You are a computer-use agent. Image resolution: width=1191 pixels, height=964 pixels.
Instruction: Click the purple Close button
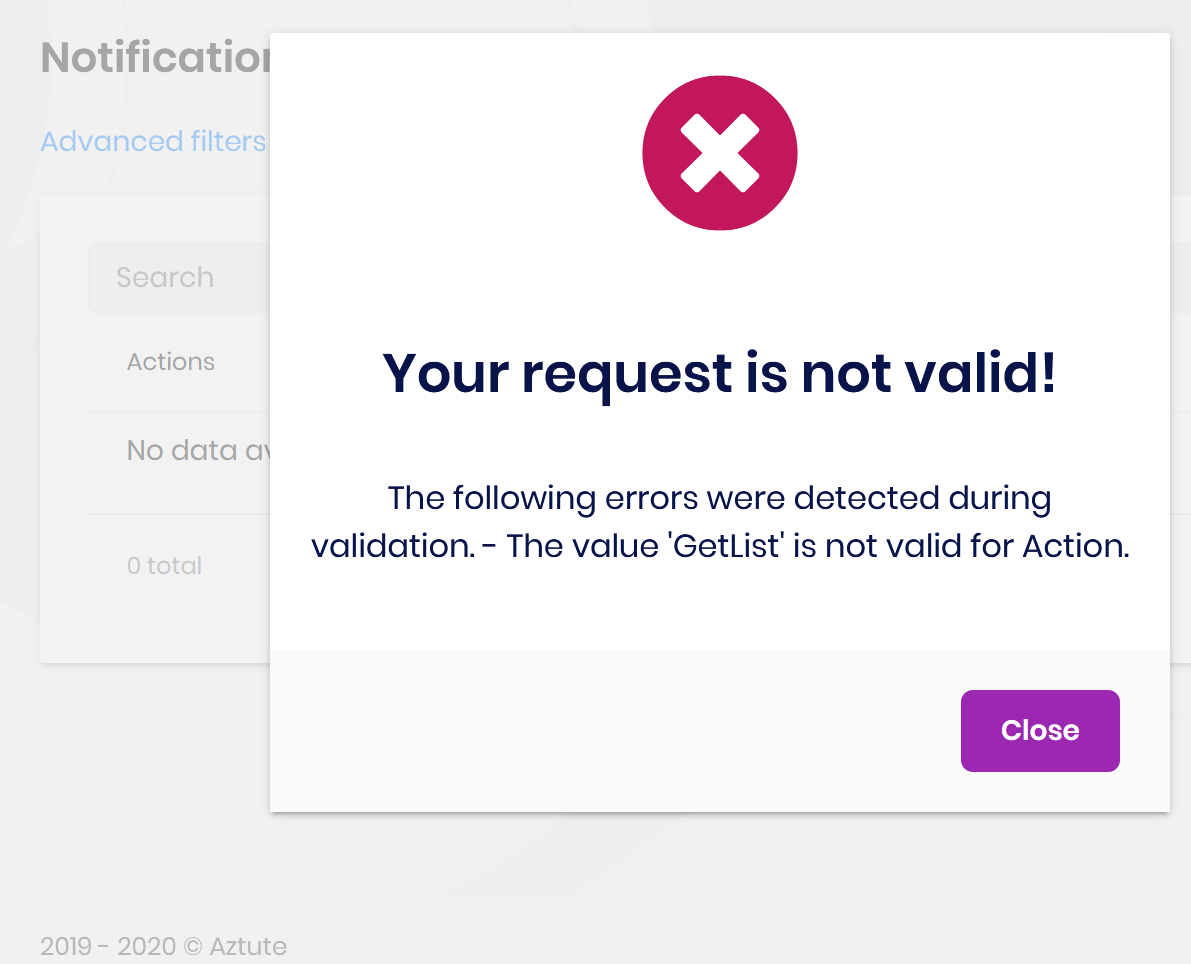click(x=1040, y=731)
